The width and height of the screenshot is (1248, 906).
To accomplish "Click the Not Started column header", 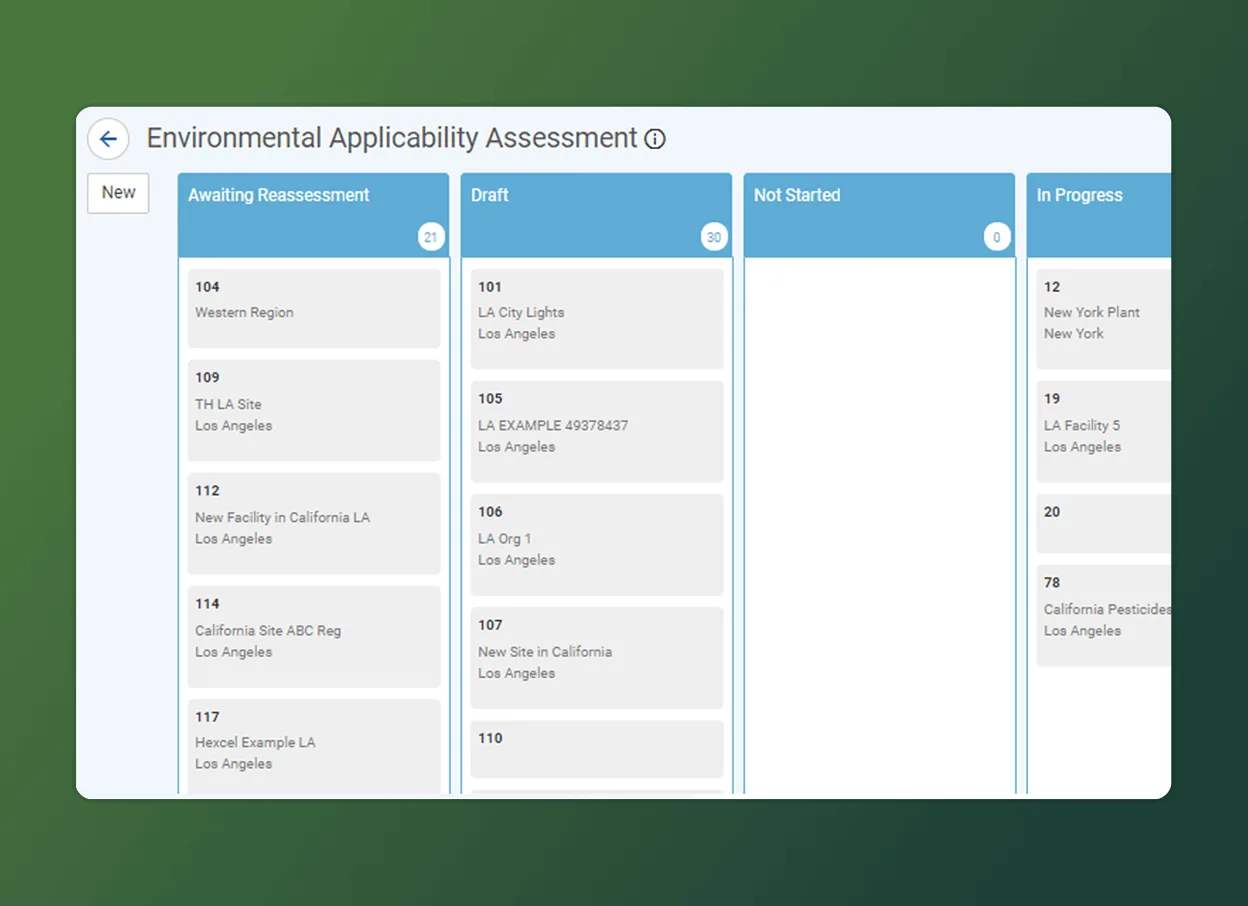I will (x=797, y=195).
